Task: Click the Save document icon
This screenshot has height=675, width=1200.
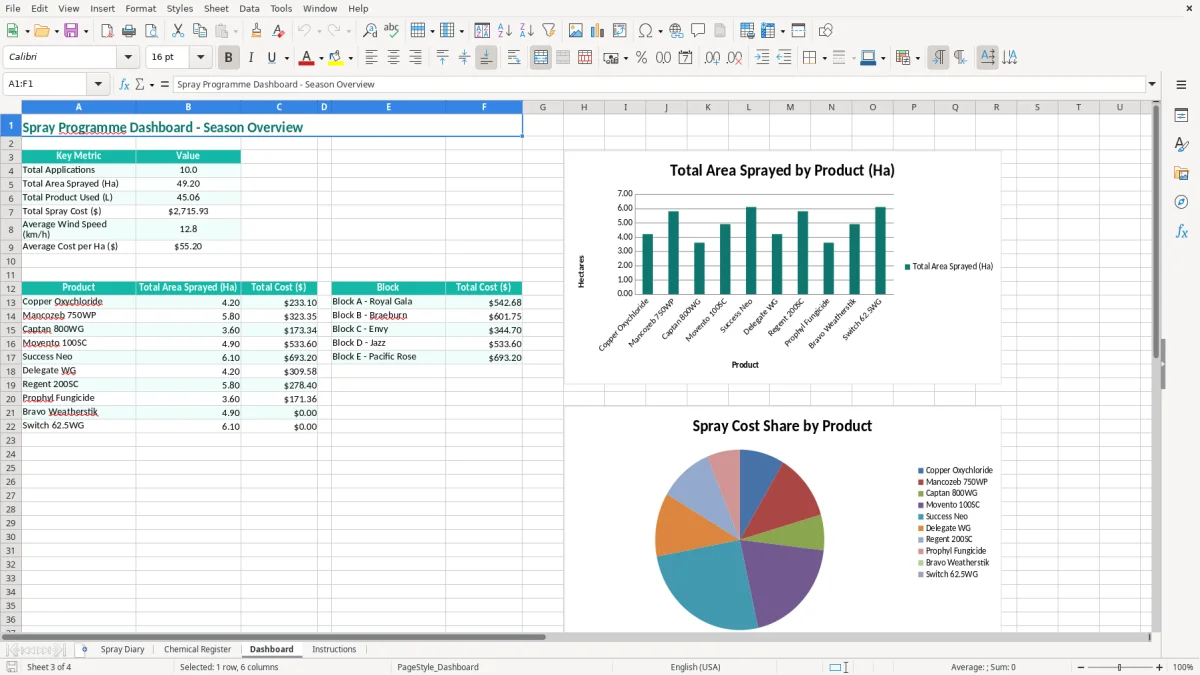Action: coord(71,31)
